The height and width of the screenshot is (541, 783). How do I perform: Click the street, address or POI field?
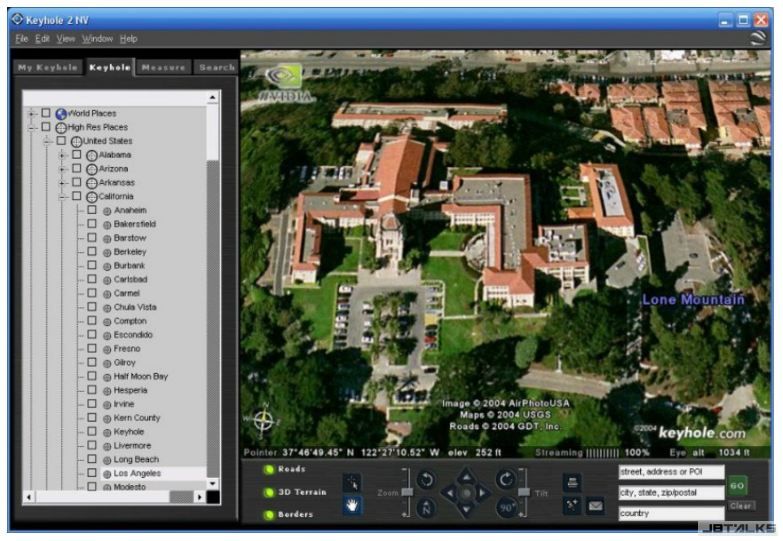point(671,472)
